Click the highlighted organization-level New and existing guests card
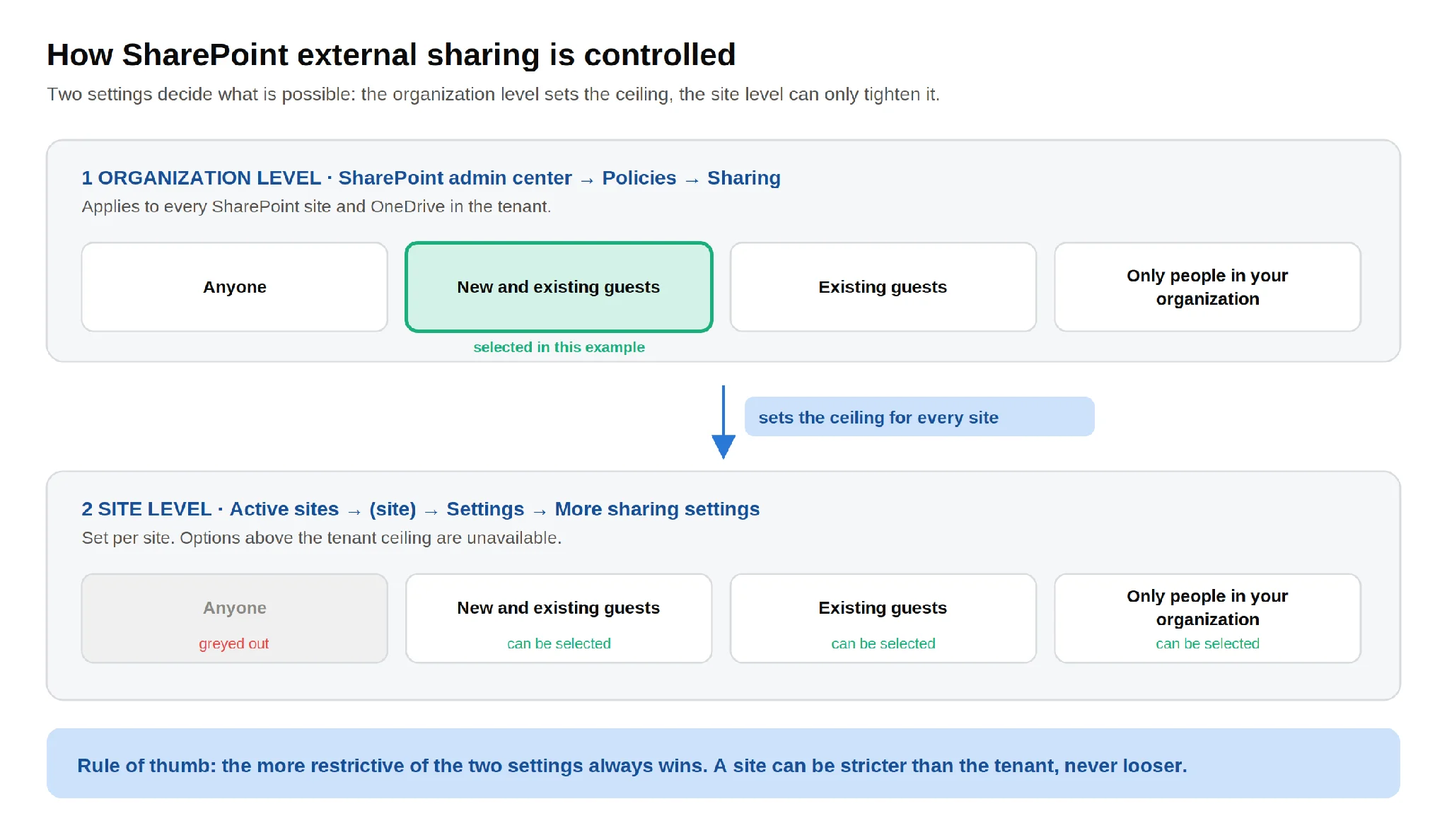Viewport: 1447px width, 840px height. (x=559, y=287)
